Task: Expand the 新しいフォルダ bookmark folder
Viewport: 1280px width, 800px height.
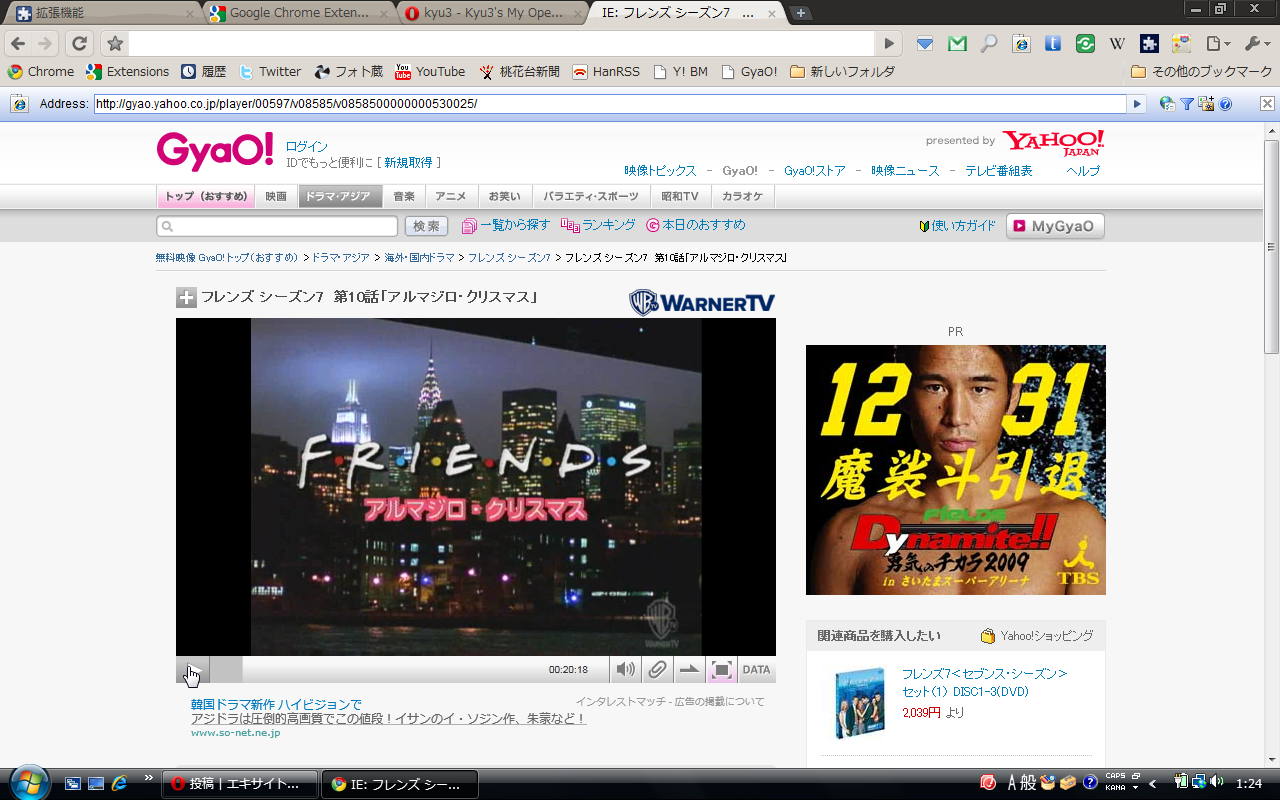Action: pyautogui.click(x=842, y=72)
